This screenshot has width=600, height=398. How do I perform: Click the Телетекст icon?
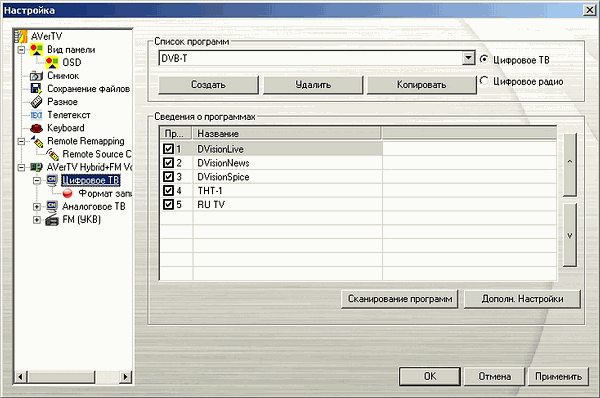pyautogui.click(x=36, y=115)
